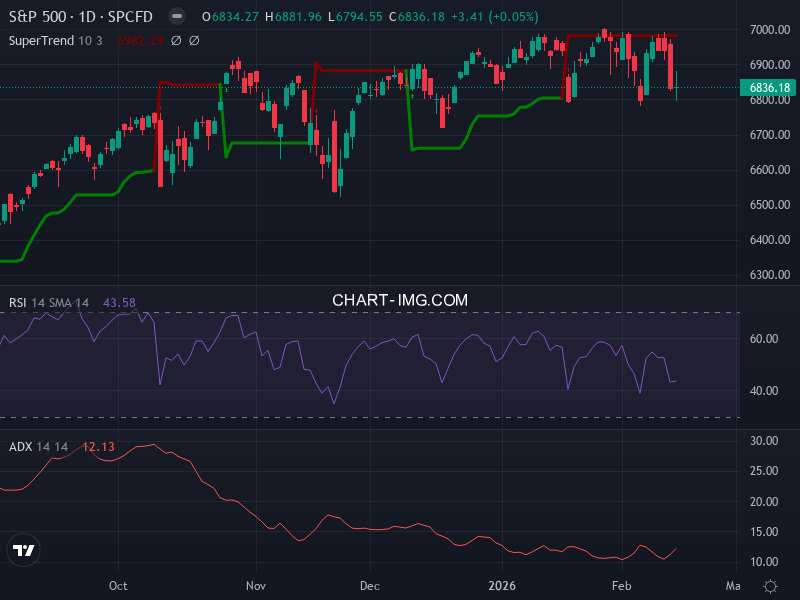This screenshot has width=800, height=600.
Task: Click the TradingView logo in the corner
Action: click(24, 550)
